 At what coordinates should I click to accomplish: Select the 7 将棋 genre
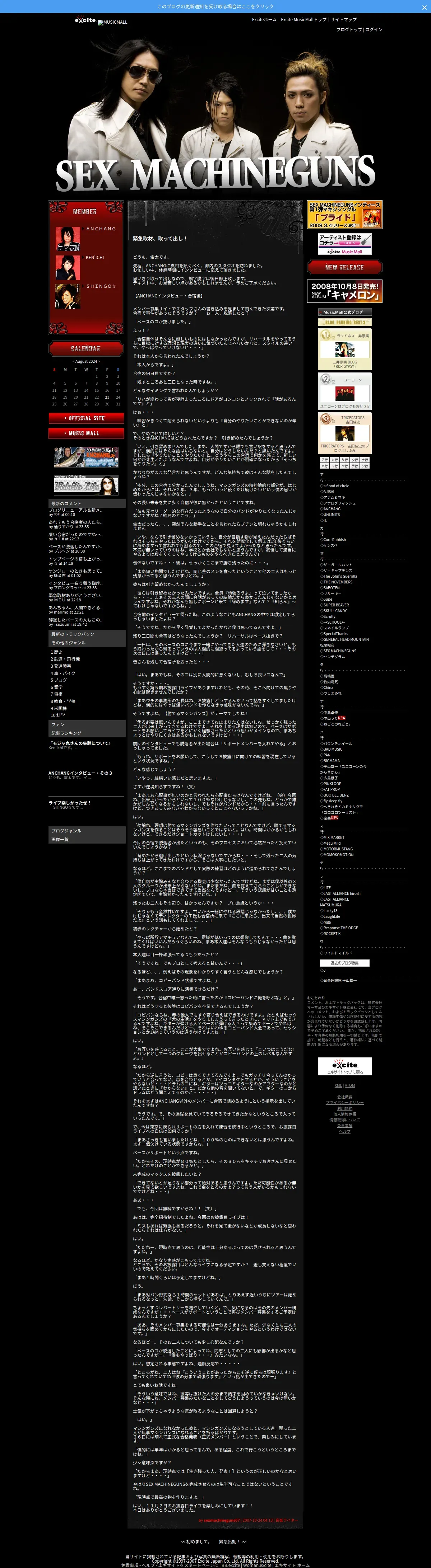pyautogui.click(x=57, y=694)
